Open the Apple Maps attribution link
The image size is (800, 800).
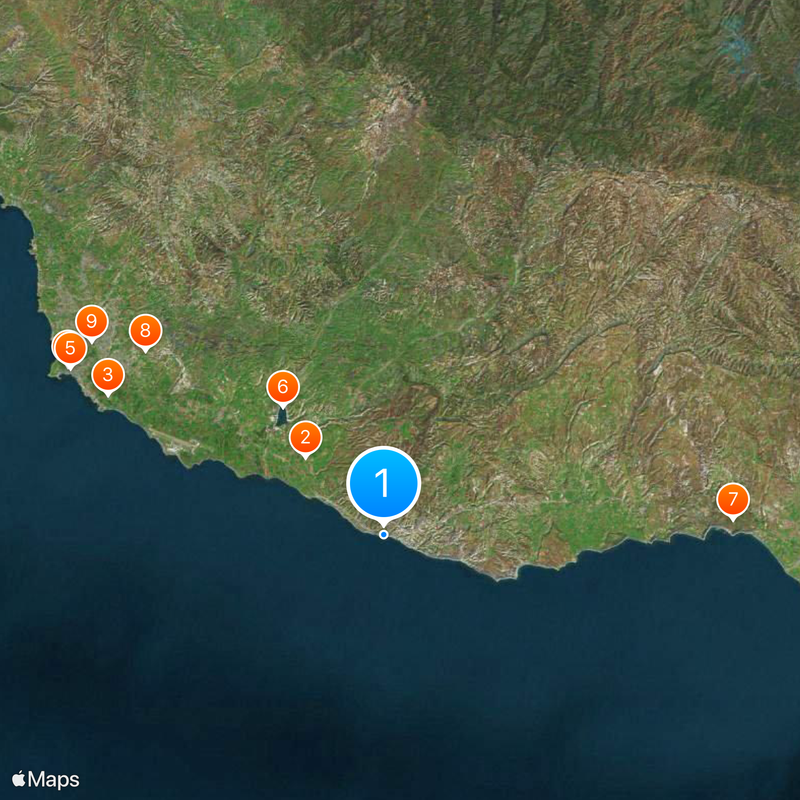(46, 780)
